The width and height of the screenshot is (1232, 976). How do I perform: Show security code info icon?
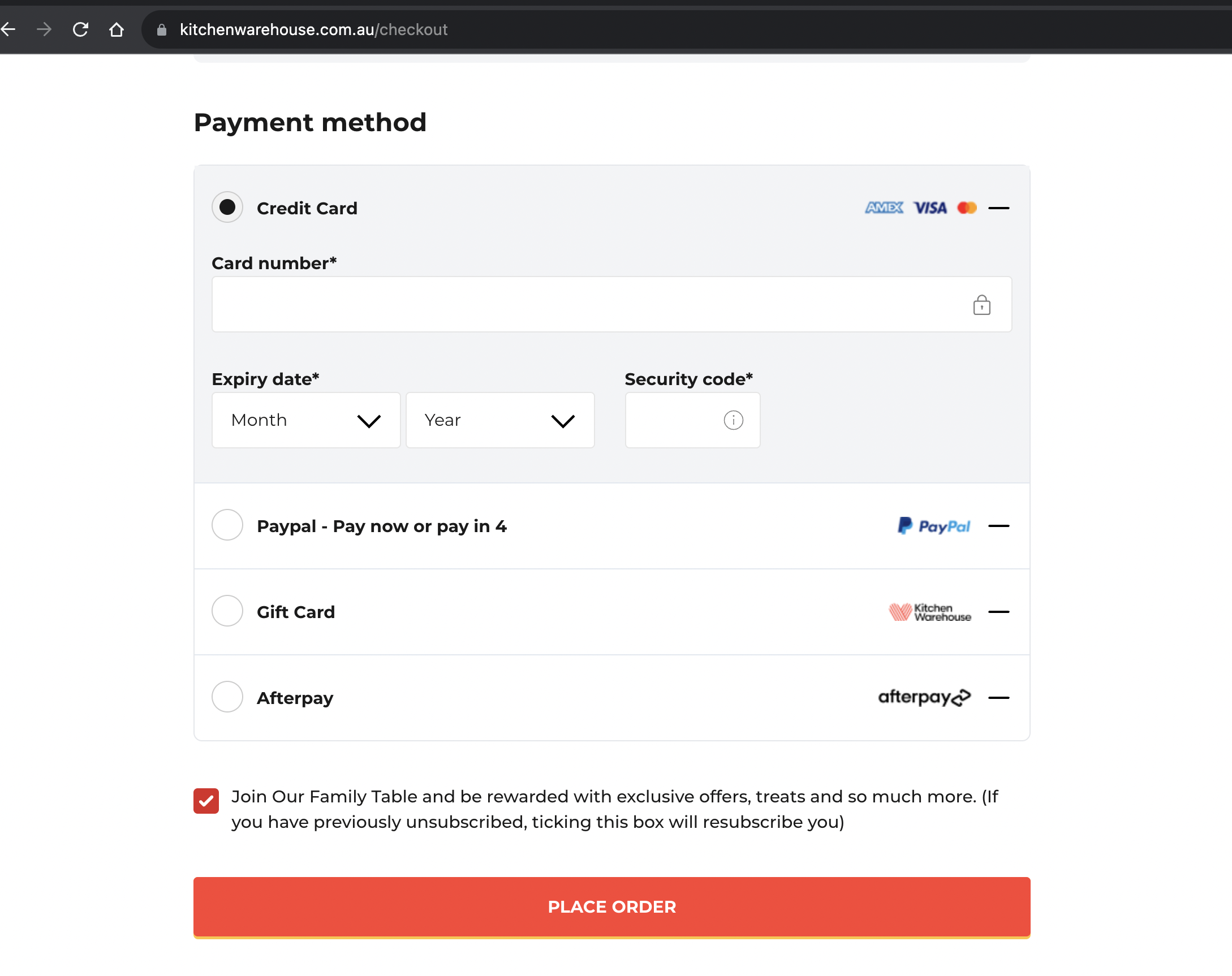click(x=733, y=420)
